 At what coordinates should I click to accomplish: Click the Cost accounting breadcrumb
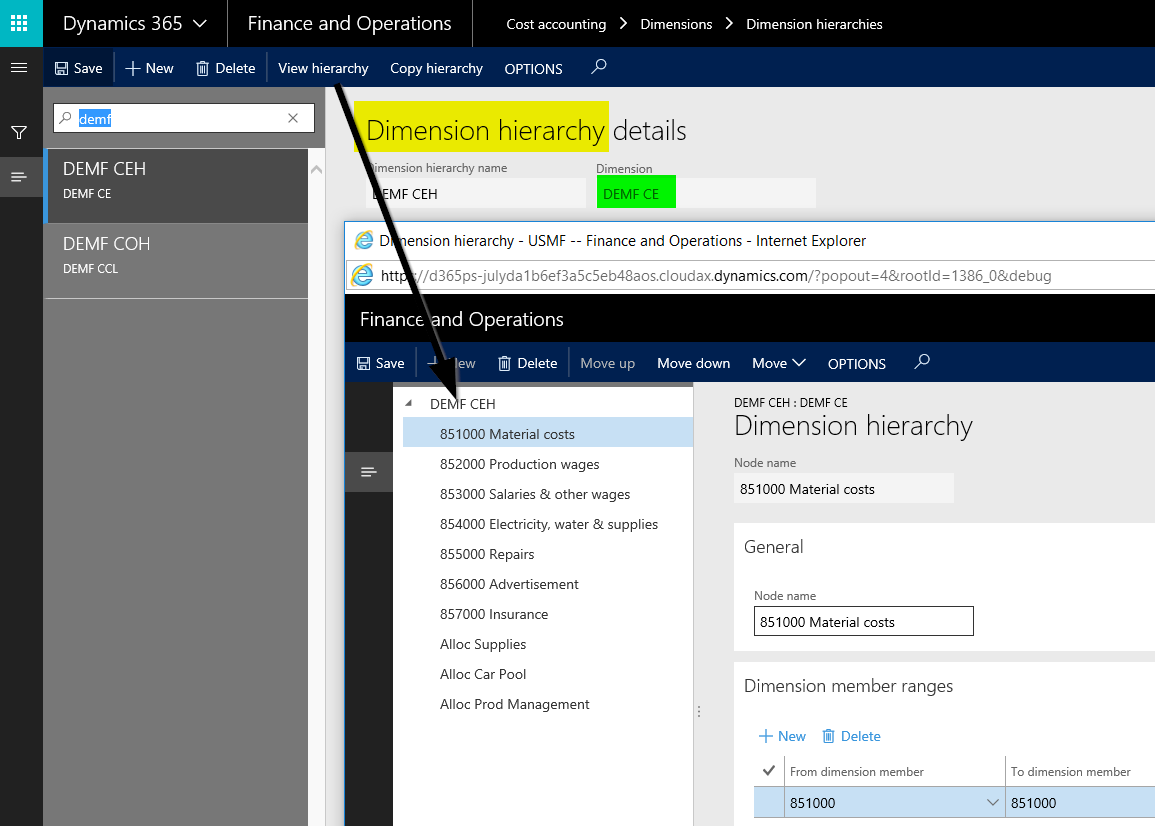click(x=556, y=24)
